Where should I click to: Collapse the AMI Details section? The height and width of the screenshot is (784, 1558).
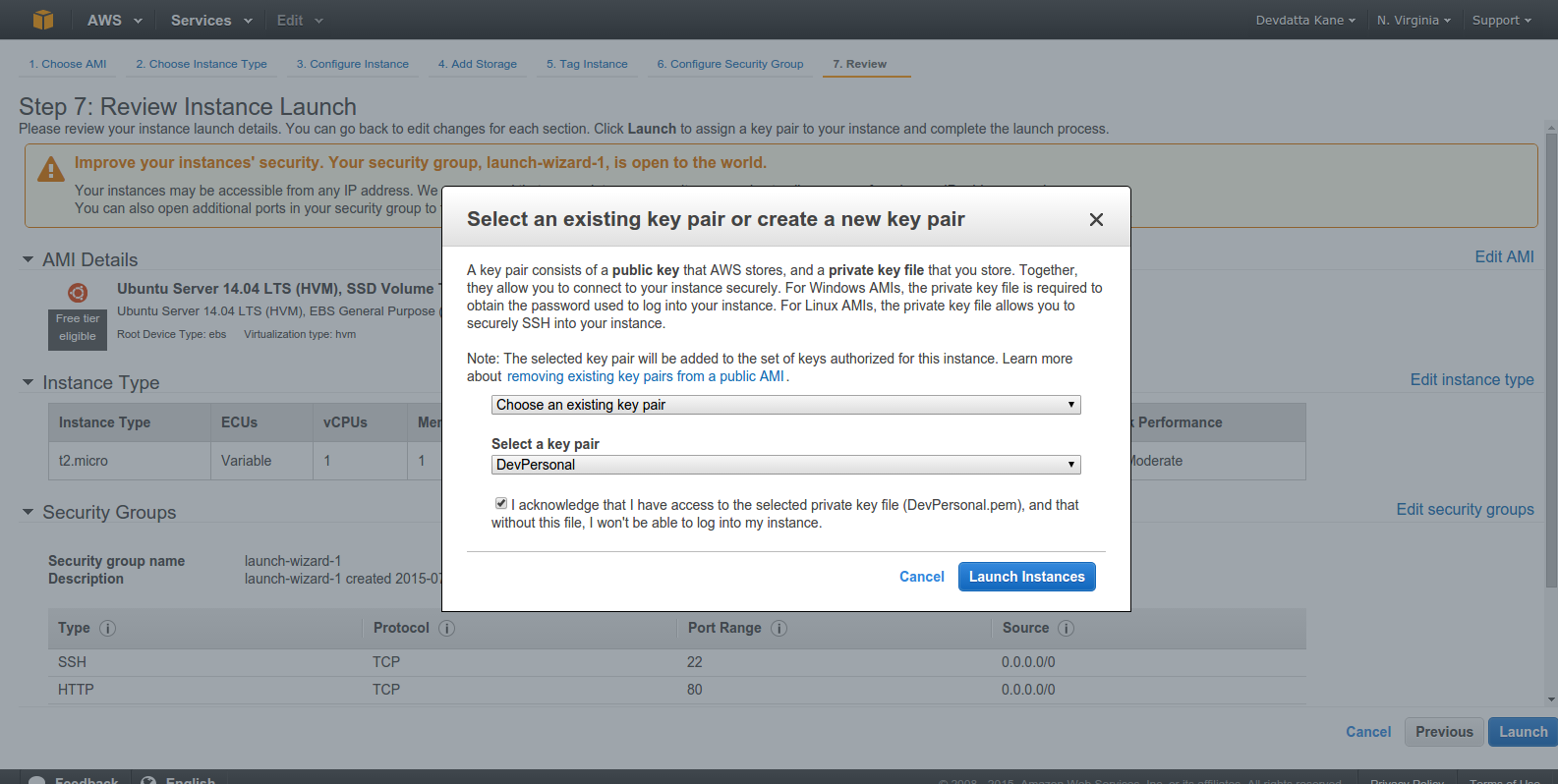pyautogui.click(x=28, y=260)
